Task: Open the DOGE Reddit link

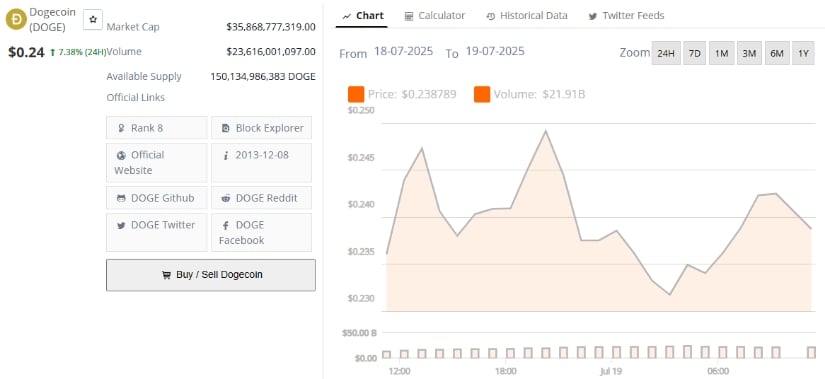Action: [261, 198]
